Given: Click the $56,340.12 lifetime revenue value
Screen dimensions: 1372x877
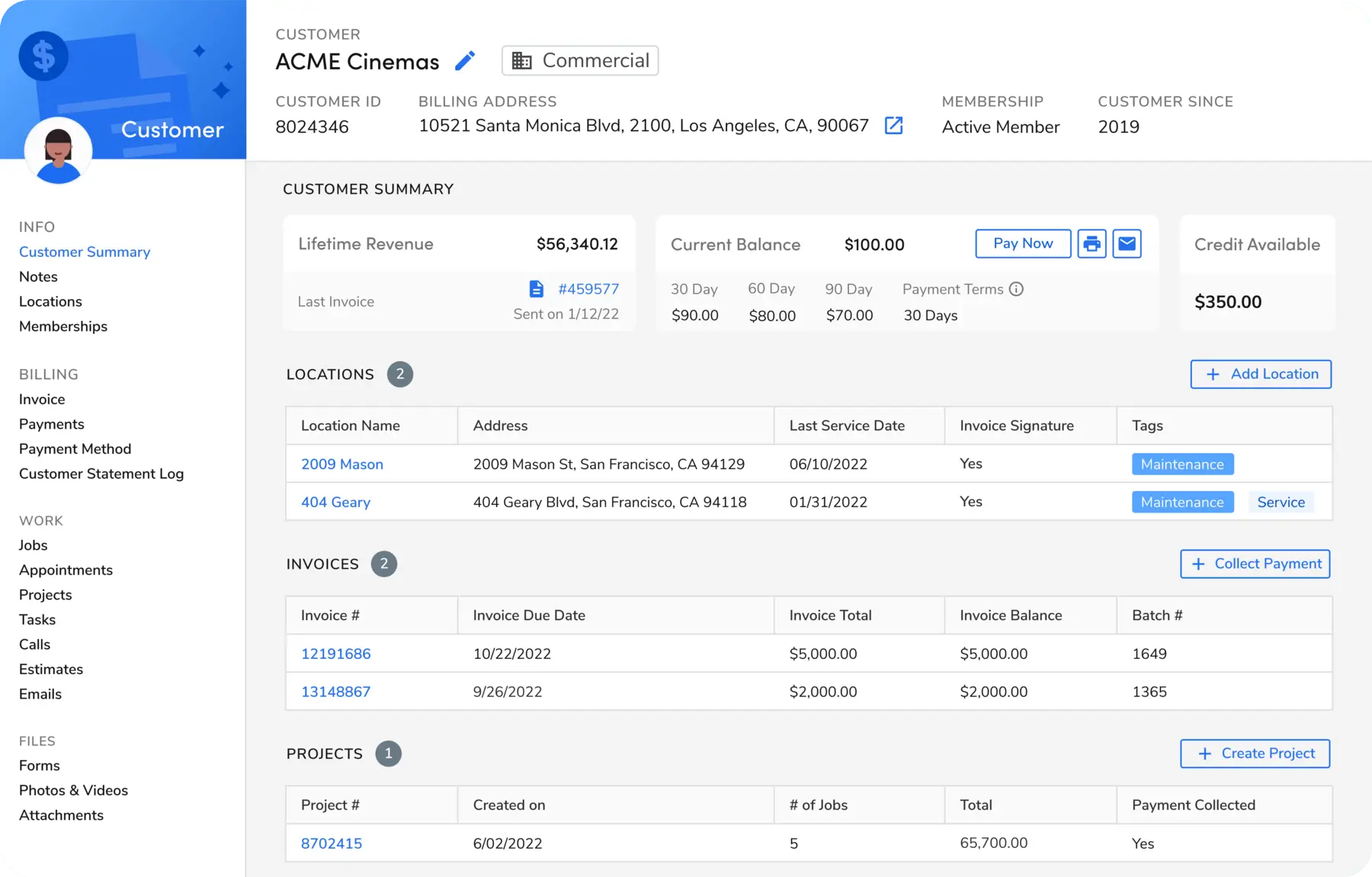Looking at the screenshot, I should point(577,244).
